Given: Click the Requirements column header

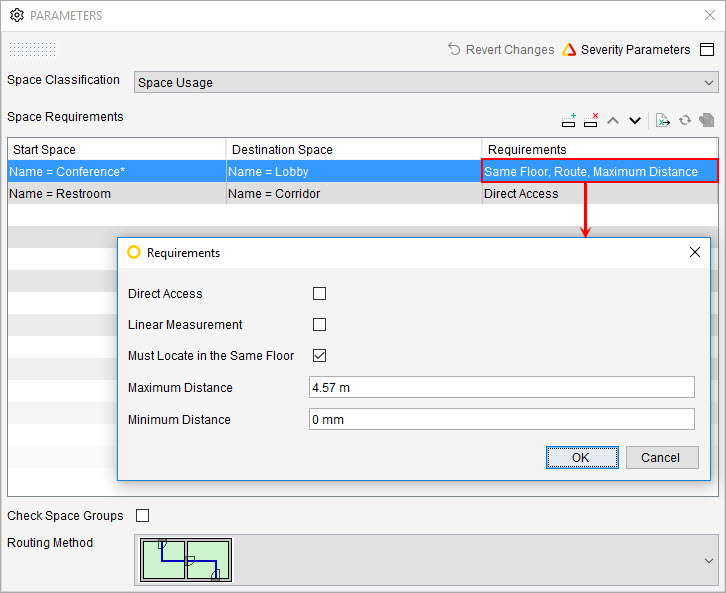Looking at the screenshot, I should click(600, 150).
